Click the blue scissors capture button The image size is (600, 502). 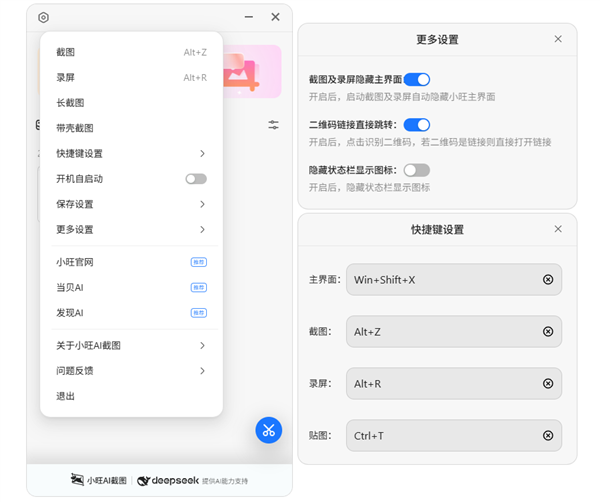point(268,430)
